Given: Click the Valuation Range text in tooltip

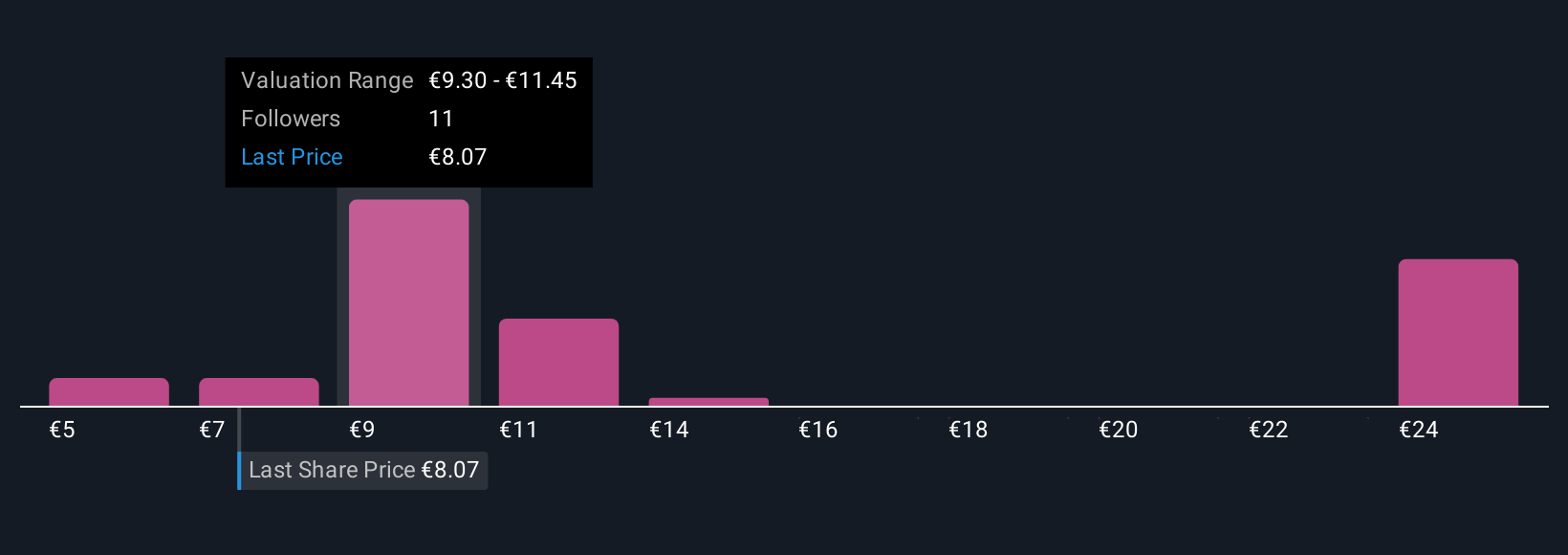Looking at the screenshot, I should tap(327, 80).
